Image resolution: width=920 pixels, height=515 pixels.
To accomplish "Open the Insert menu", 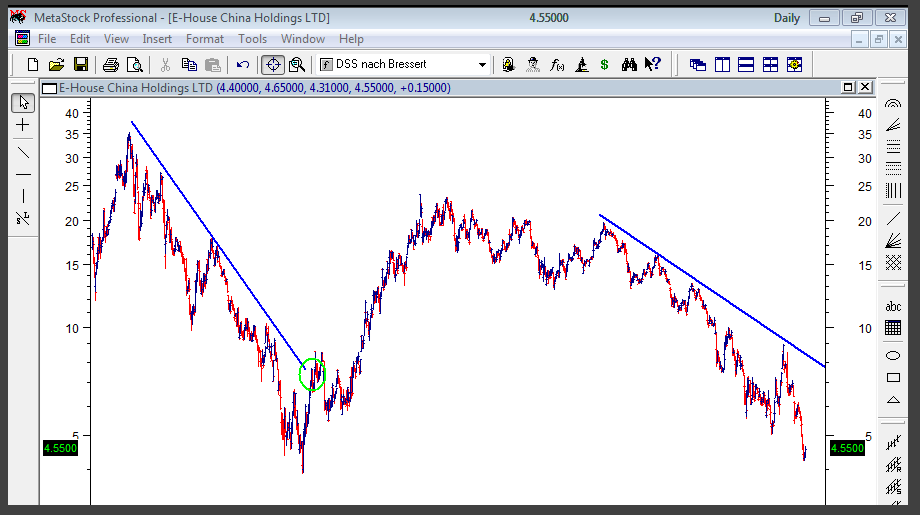I will click(x=157, y=39).
